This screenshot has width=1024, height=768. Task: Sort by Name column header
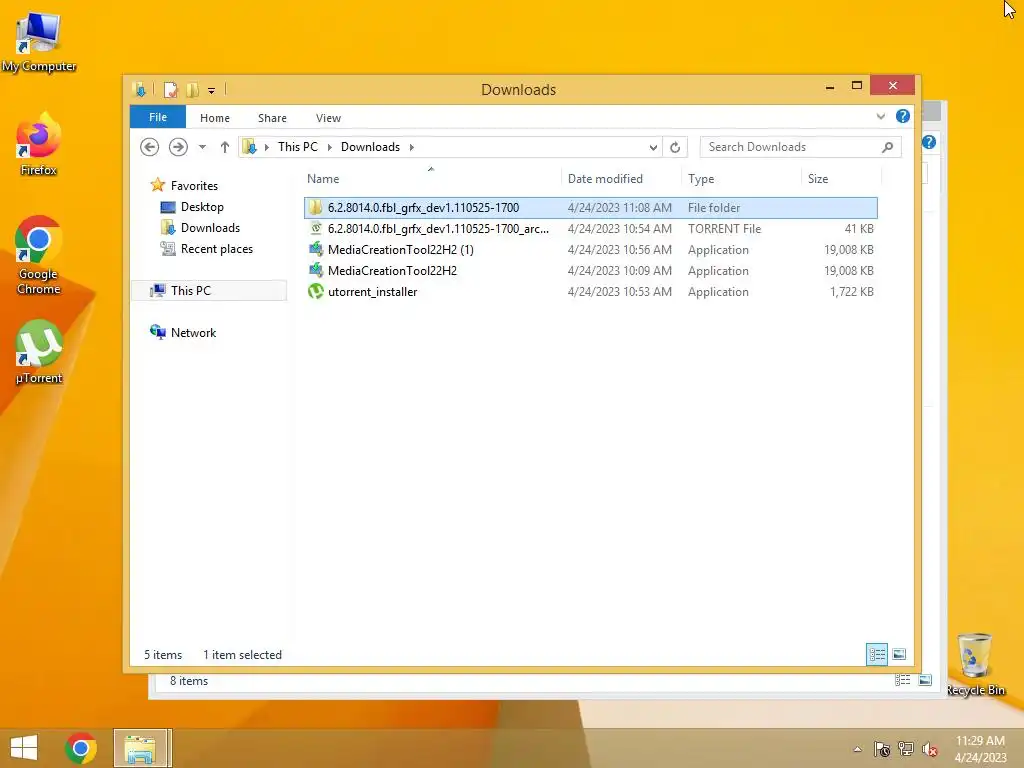click(x=431, y=178)
